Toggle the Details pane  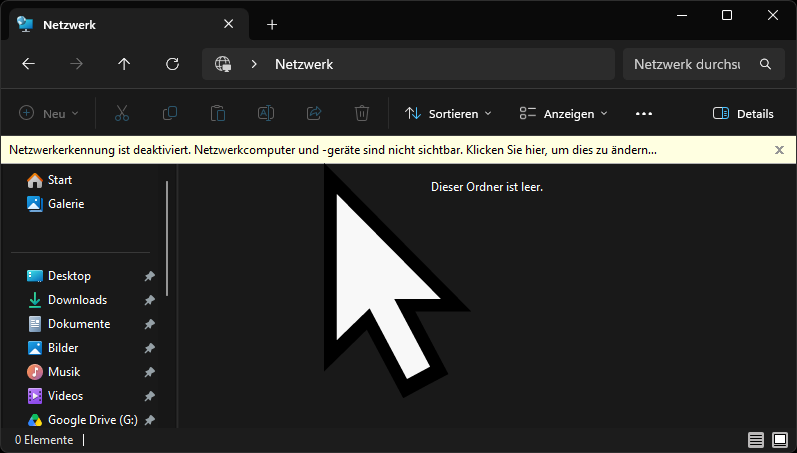[x=743, y=113]
